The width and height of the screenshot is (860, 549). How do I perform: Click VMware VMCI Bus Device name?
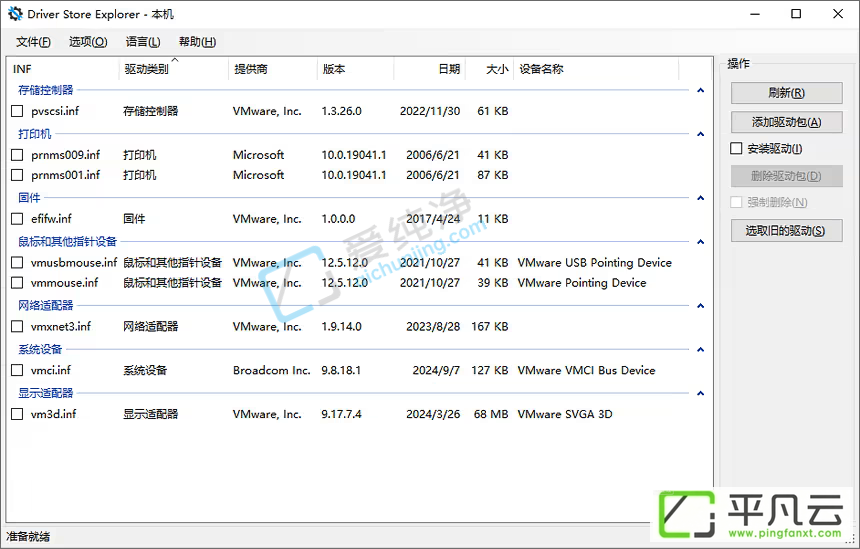pos(586,370)
